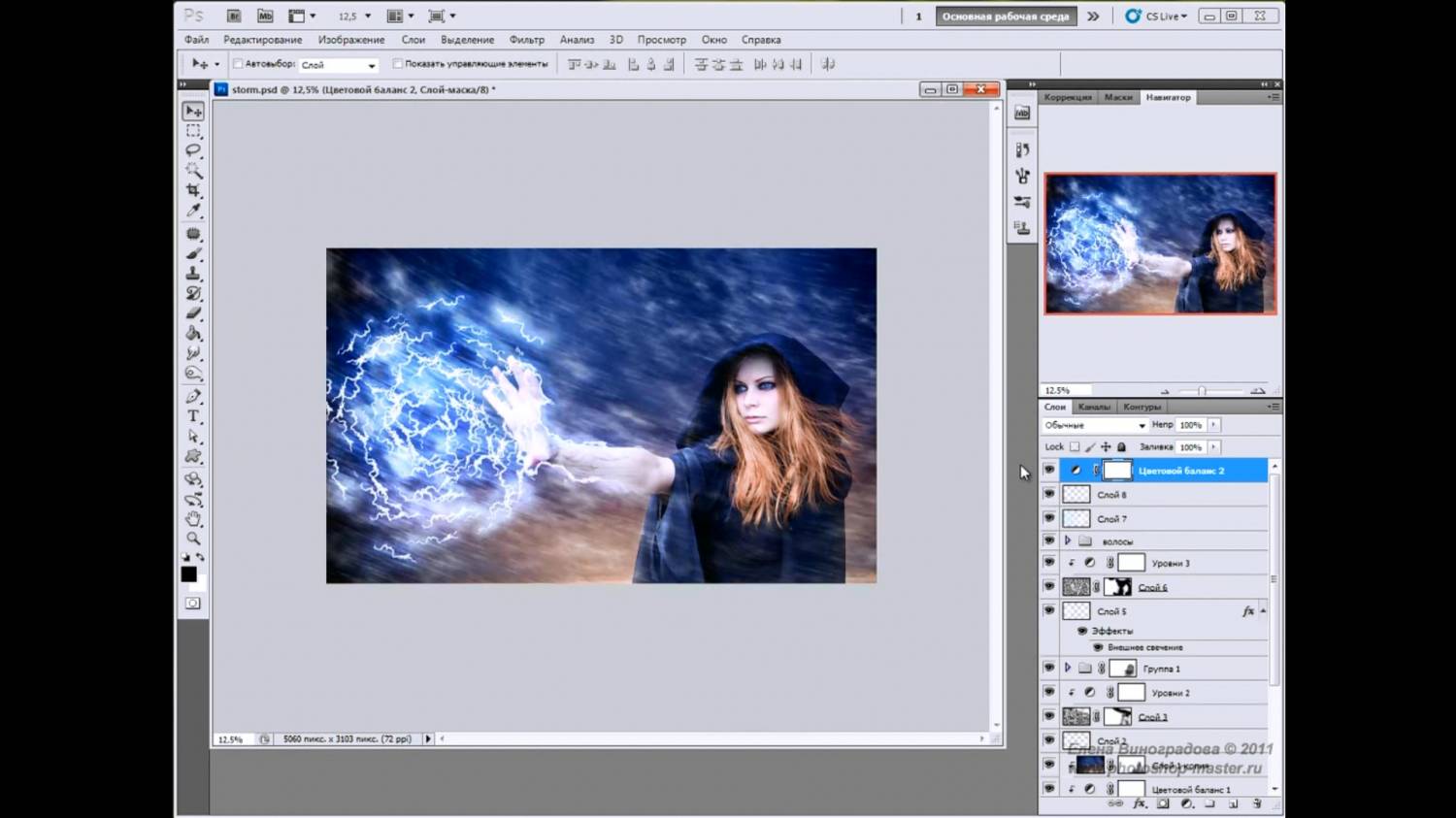Open the Файл menu
The height and width of the screenshot is (818, 1456).
coord(196,40)
